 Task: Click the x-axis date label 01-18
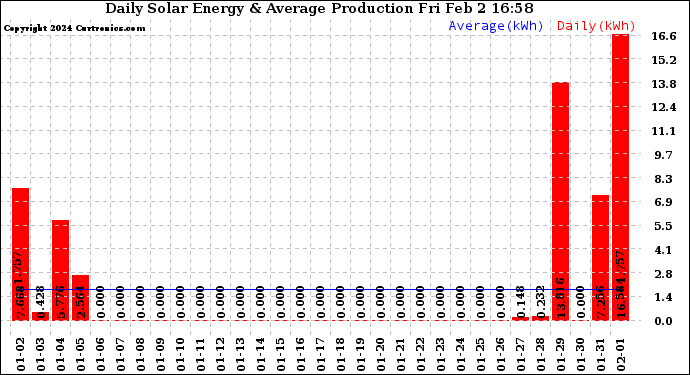pyautogui.click(x=341, y=355)
